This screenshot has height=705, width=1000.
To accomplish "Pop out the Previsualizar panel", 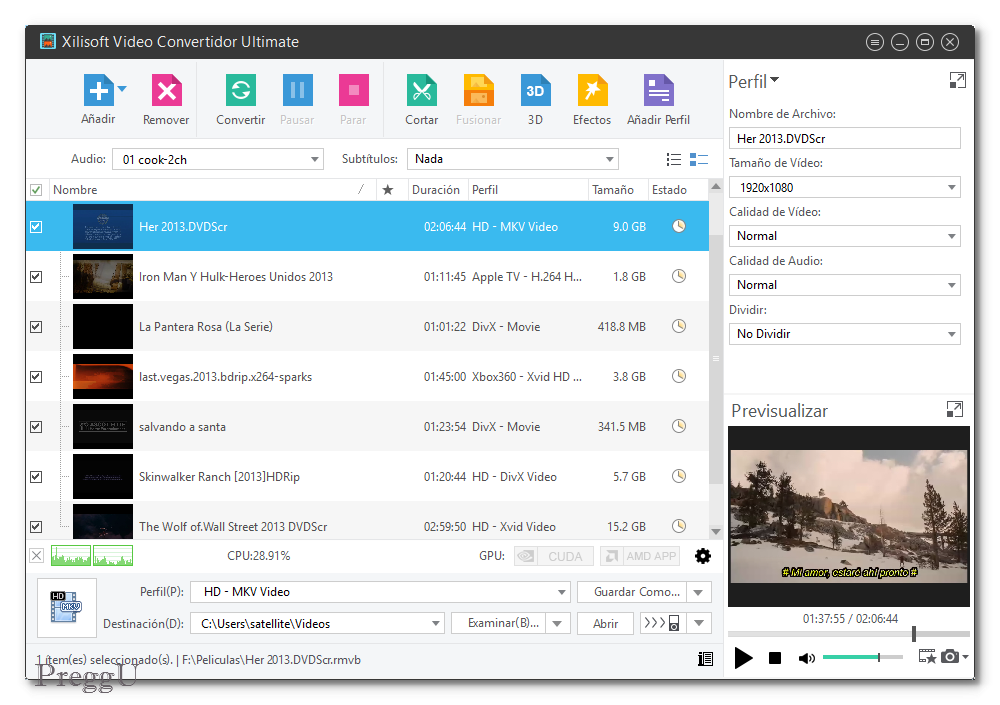I will [x=955, y=410].
